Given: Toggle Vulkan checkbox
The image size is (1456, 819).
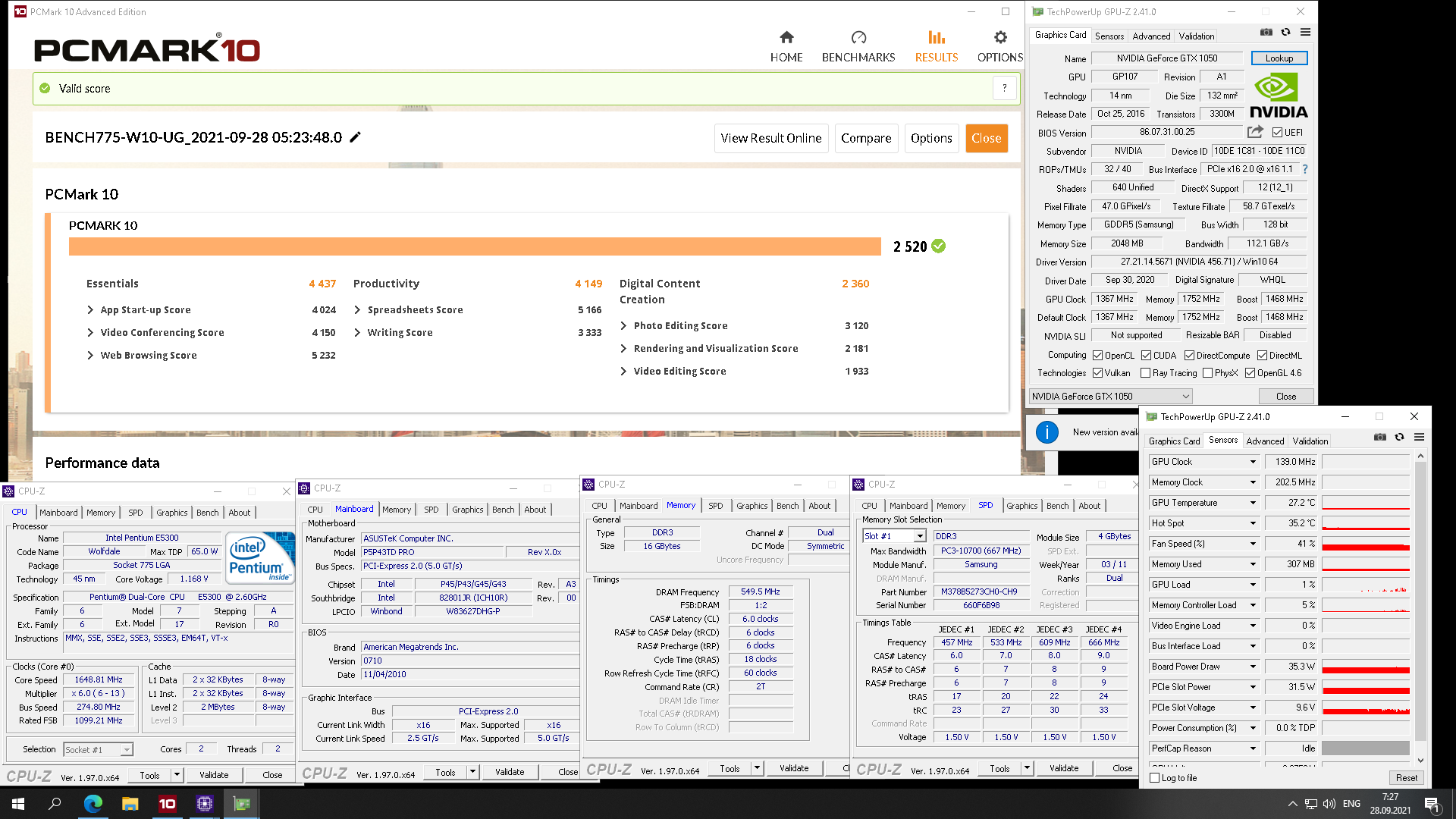Looking at the screenshot, I should click(1097, 373).
